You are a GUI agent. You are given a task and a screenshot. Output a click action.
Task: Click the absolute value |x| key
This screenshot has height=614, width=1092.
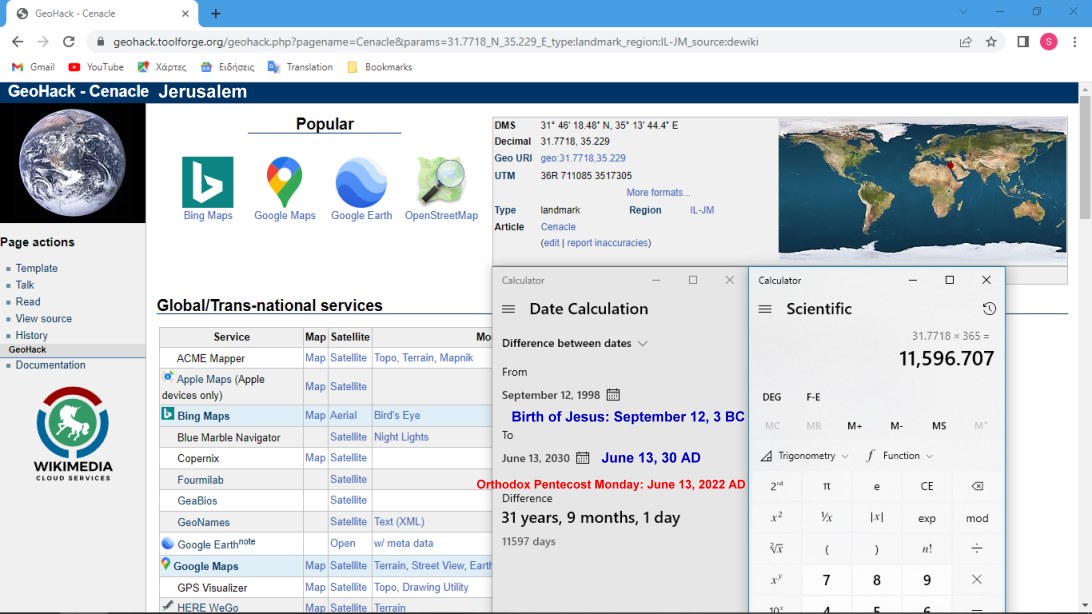coord(877,518)
